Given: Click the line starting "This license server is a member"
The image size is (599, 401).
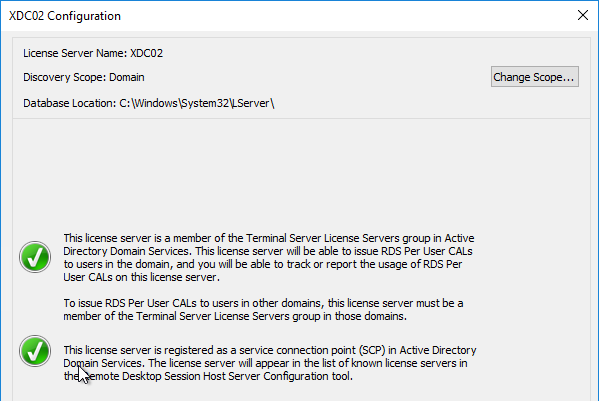Looking at the screenshot, I should pos(269,238).
